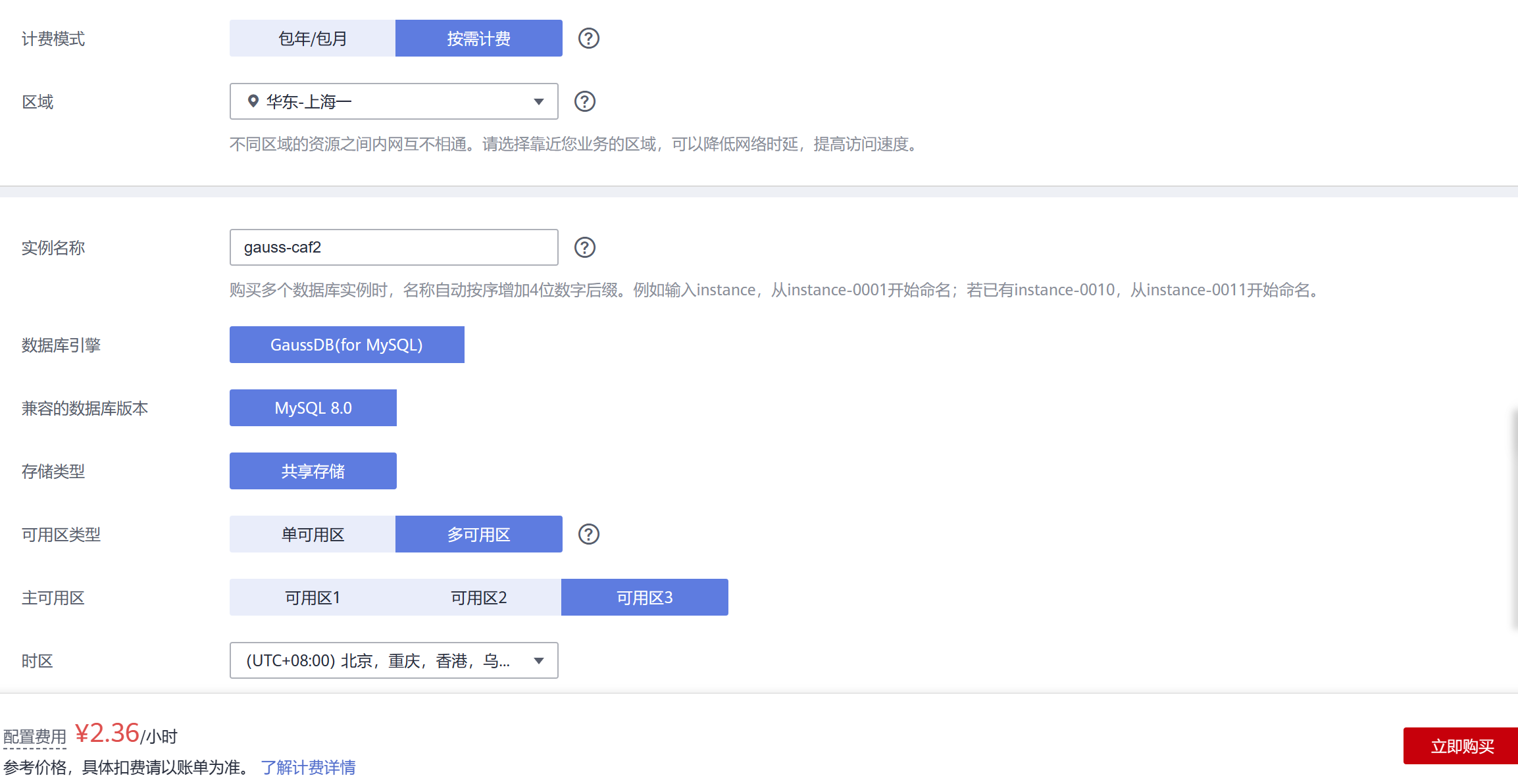Choose 单可用区 availability type

(x=313, y=534)
